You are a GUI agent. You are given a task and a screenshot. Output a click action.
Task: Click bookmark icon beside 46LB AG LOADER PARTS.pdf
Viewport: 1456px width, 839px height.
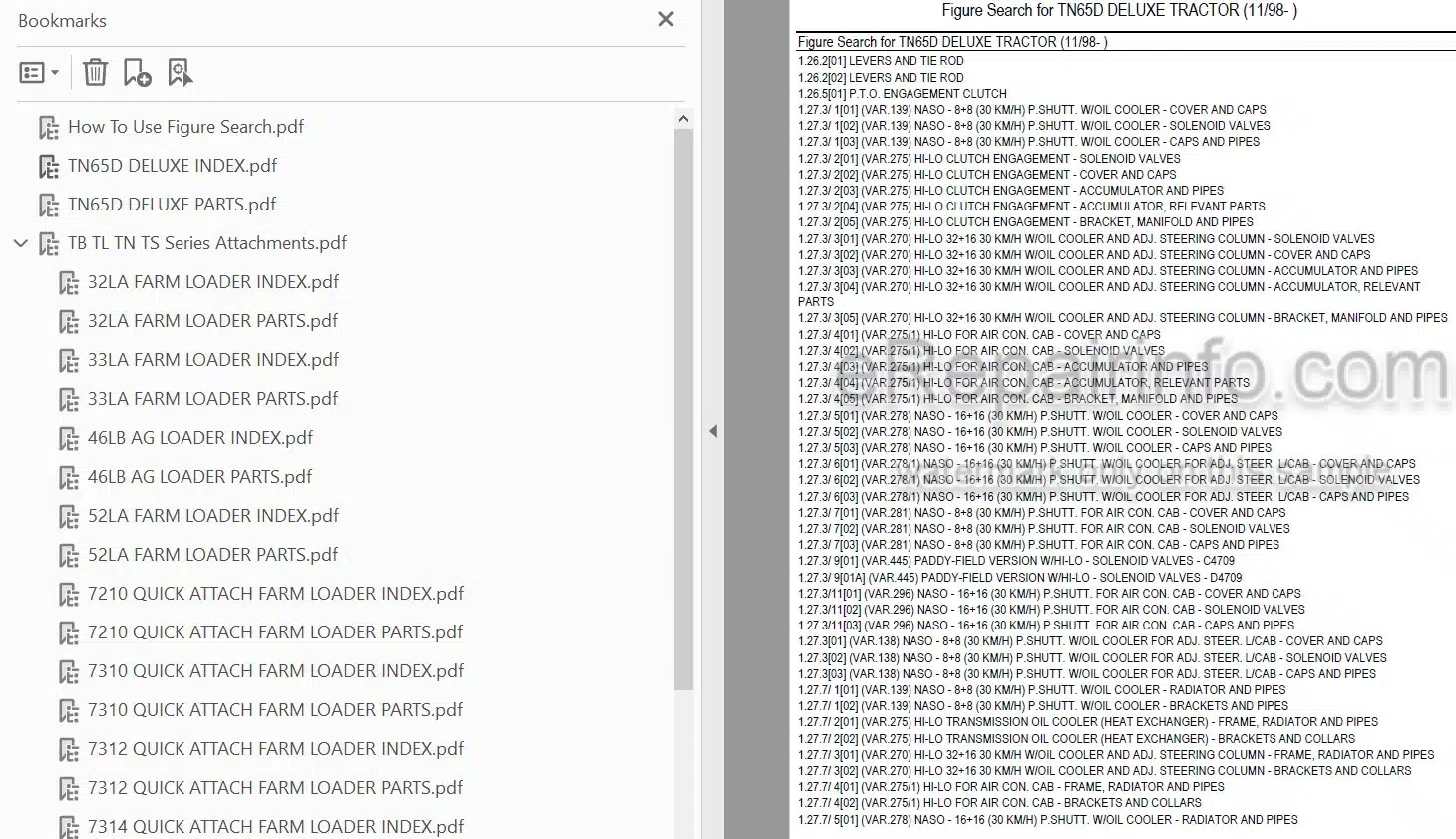point(69,478)
